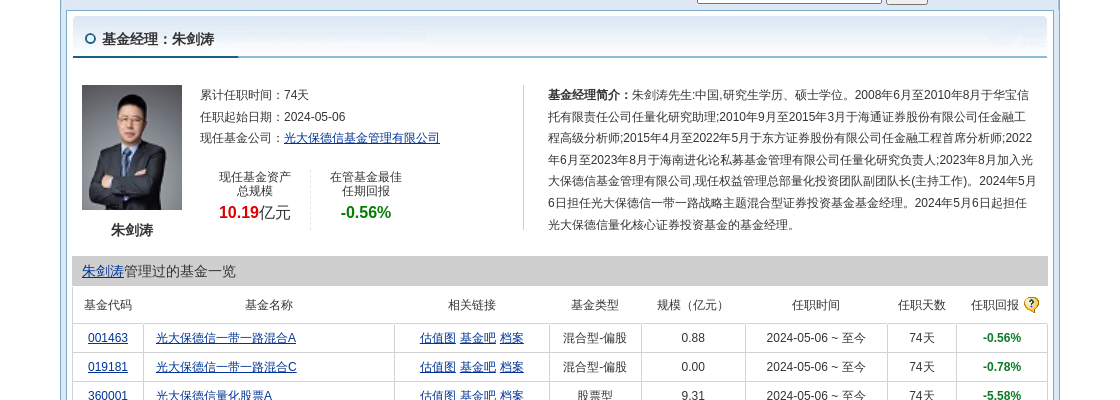Click the button next to search field
1120x400 pixels.
tap(906, 1)
